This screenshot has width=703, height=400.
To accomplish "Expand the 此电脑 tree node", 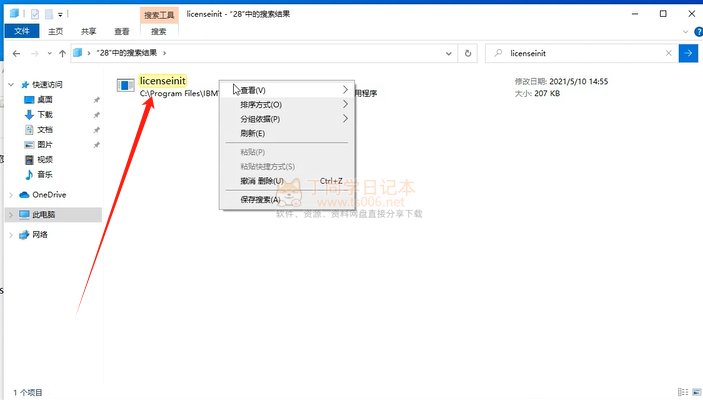I will (x=11, y=215).
